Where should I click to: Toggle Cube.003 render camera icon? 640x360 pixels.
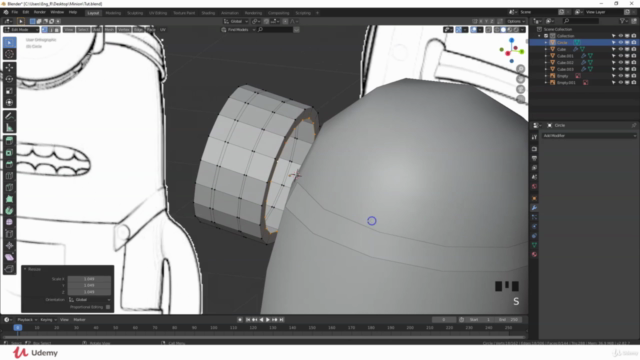(634, 69)
